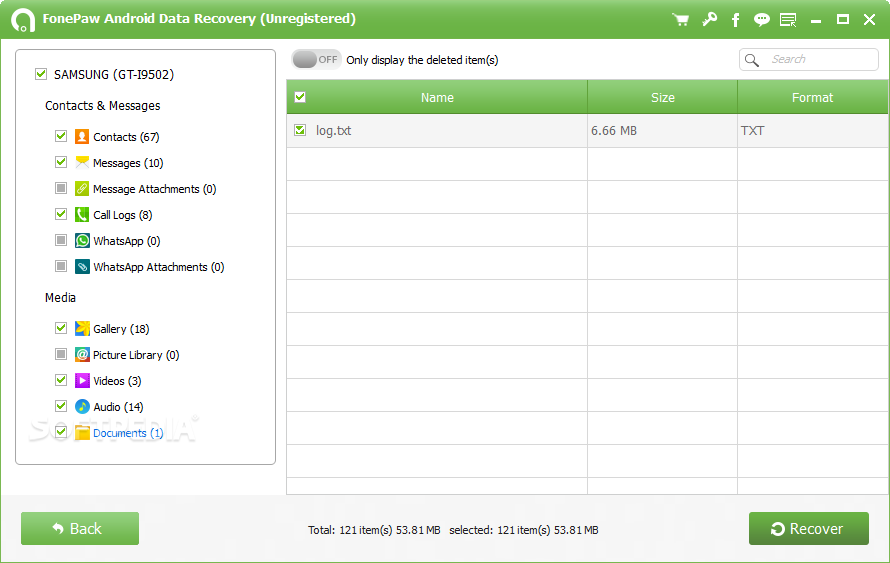
Task: Click the WhatsApp icon
Action: point(82,241)
